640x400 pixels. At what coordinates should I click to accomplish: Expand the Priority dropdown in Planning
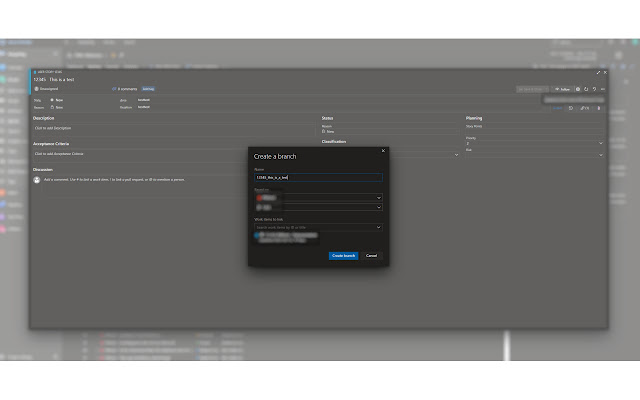(600, 143)
